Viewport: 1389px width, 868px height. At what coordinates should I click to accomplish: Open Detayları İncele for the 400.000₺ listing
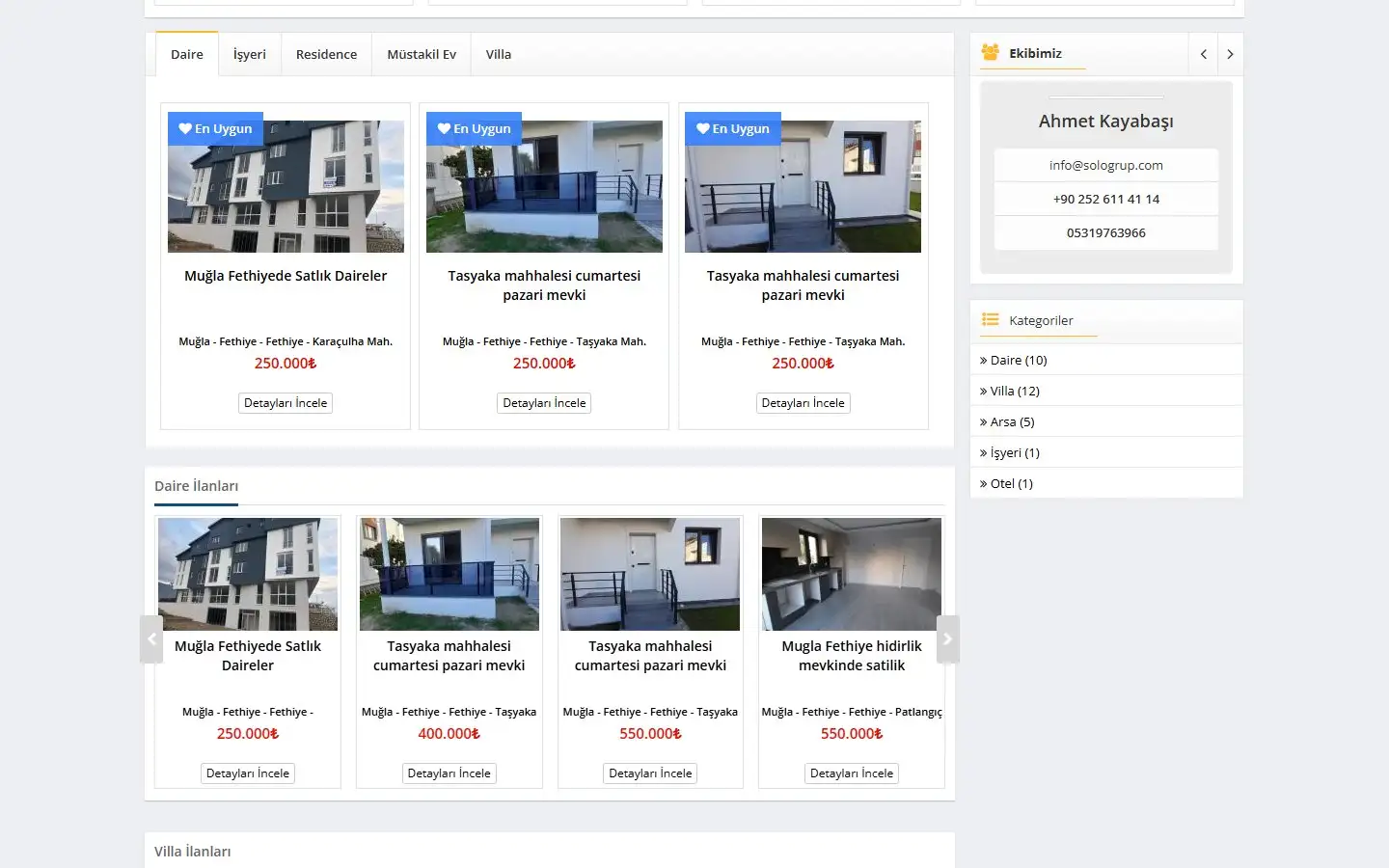[449, 773]
